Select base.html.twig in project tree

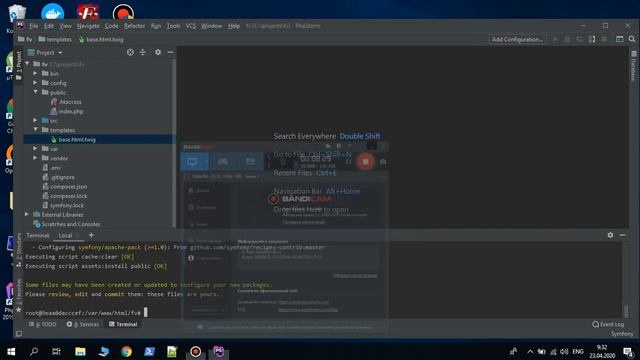[100, 140]
